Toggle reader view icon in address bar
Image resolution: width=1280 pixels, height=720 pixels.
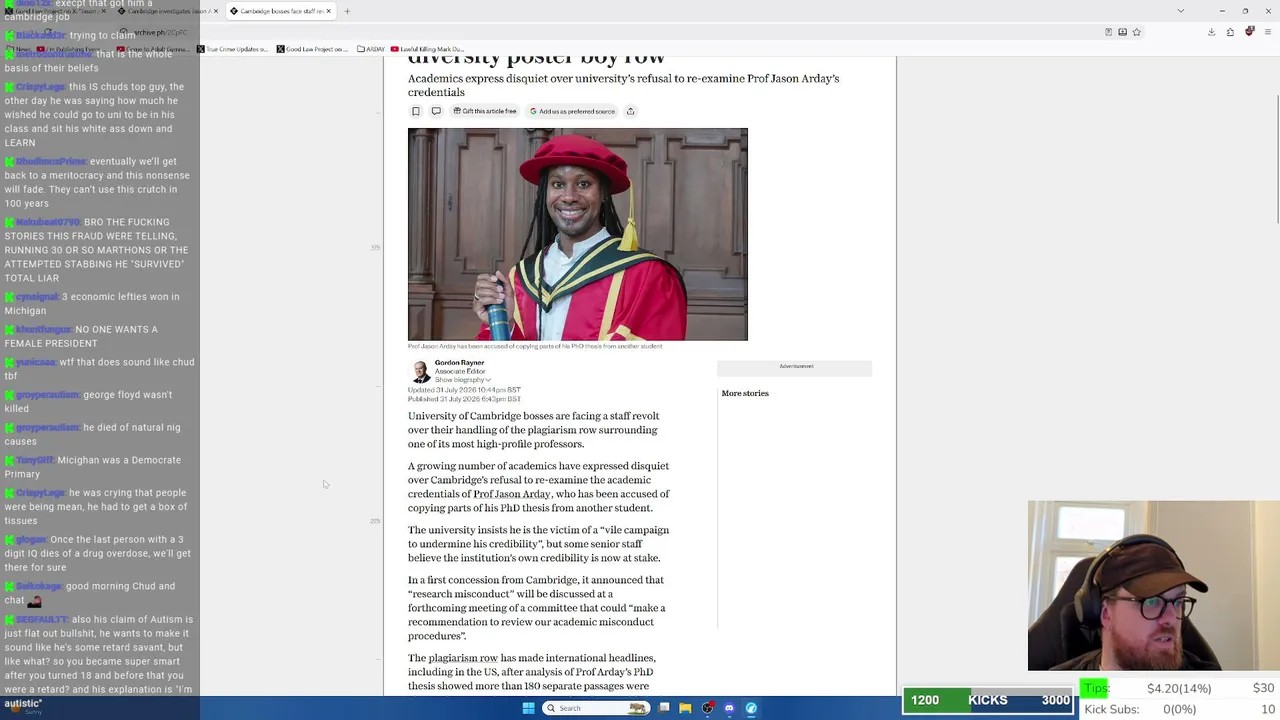[x=1108, y=32]
